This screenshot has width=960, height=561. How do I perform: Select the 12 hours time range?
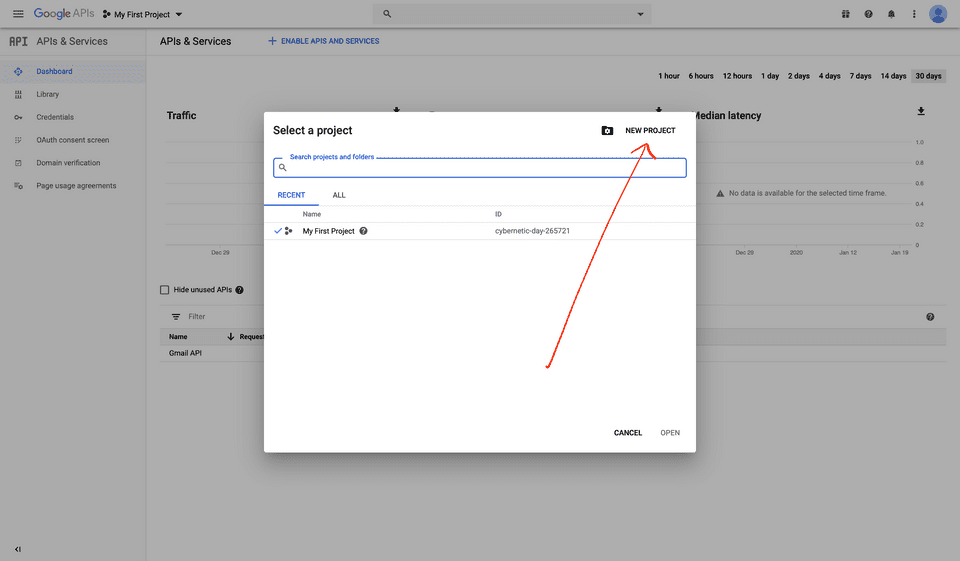click(x=737, y=76)
